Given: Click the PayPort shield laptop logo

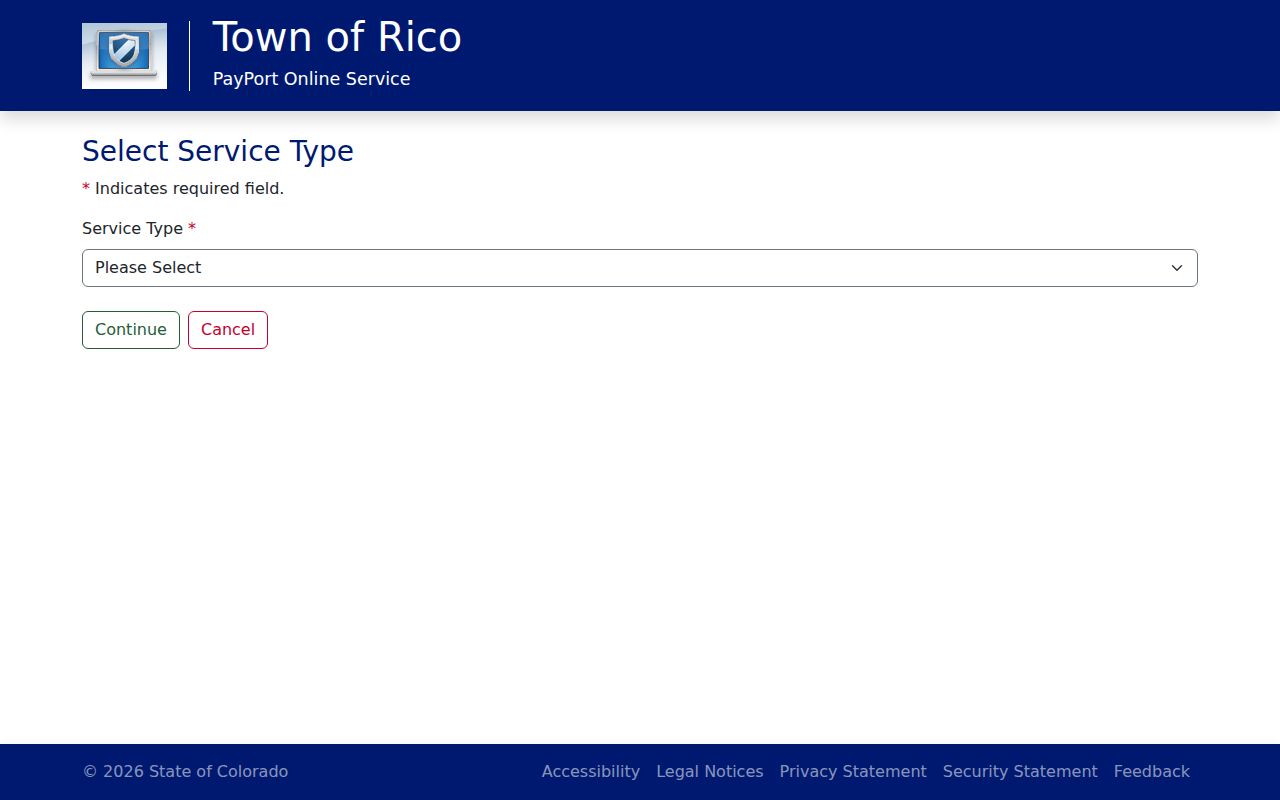Looking at the screenshot, I should 124,56.
